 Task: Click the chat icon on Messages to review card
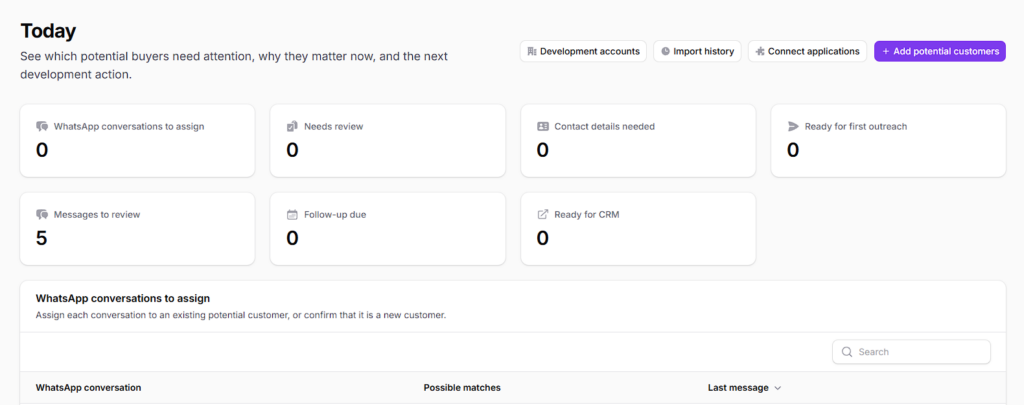(42, 214)
